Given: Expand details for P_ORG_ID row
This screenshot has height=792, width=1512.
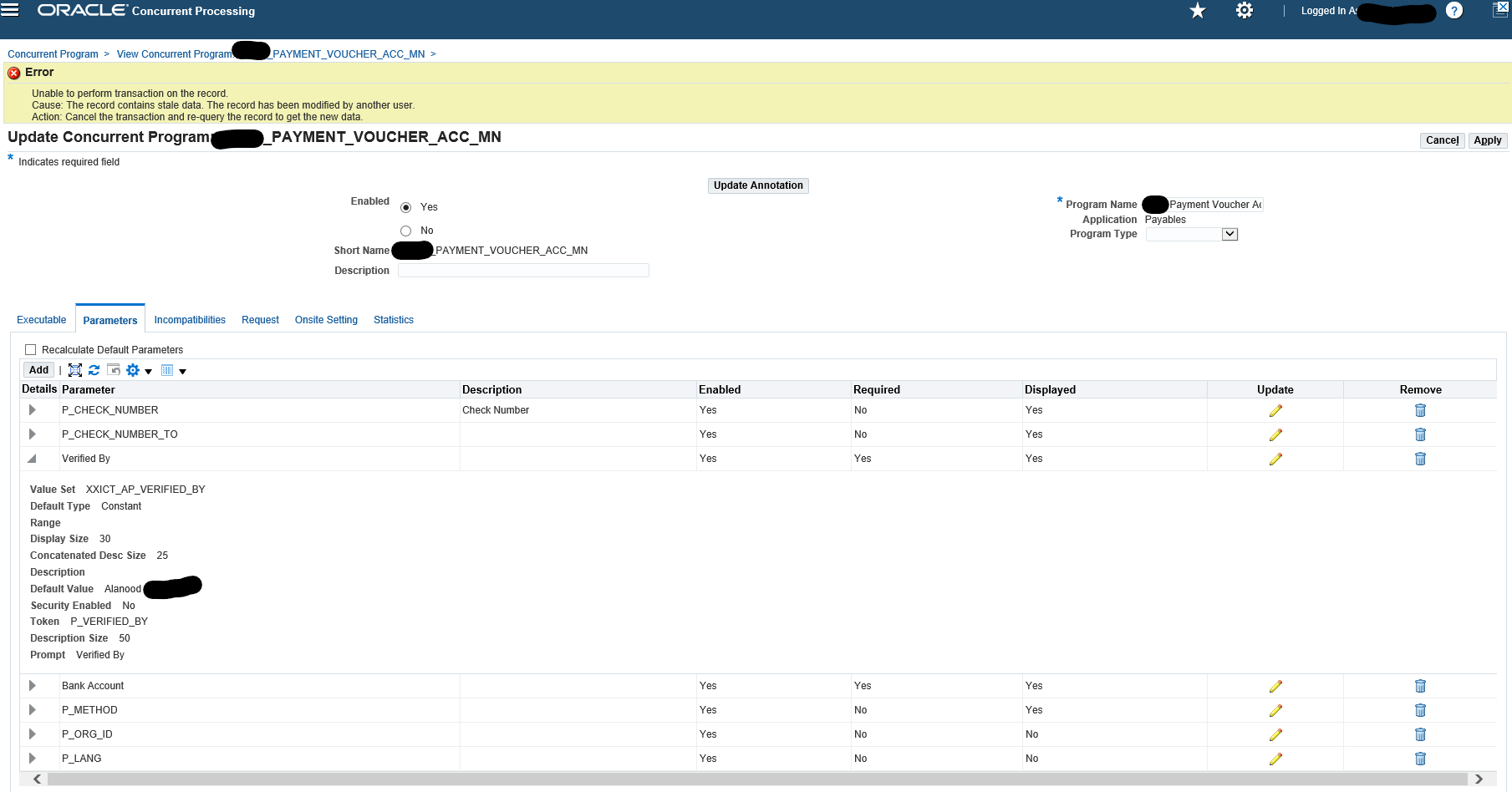Looking at the screenshot, I should [33, 734].
